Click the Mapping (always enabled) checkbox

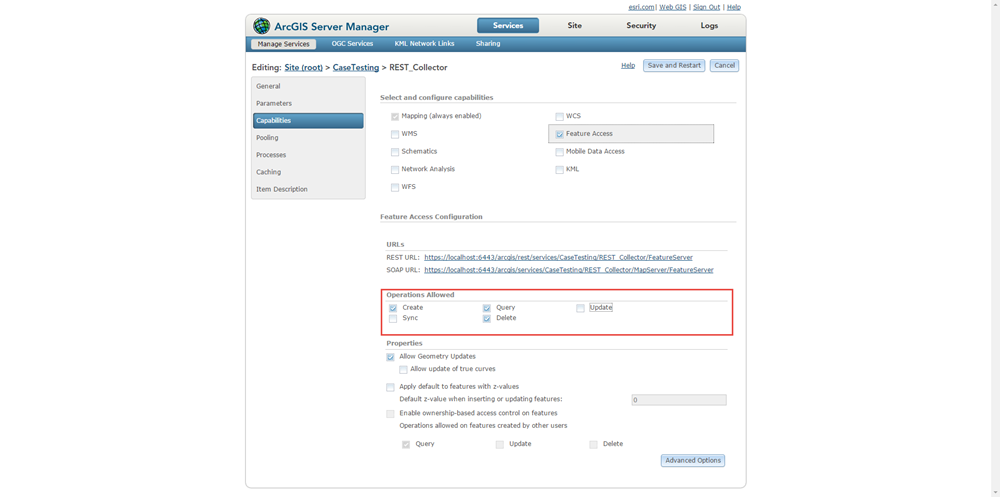[395, 117]
